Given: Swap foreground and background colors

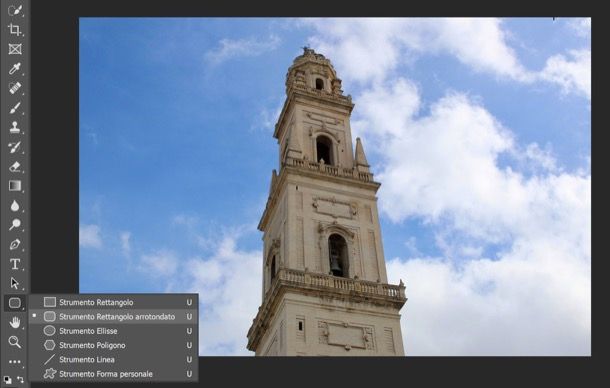Looking at the screenshot, I should coord(20,379).
